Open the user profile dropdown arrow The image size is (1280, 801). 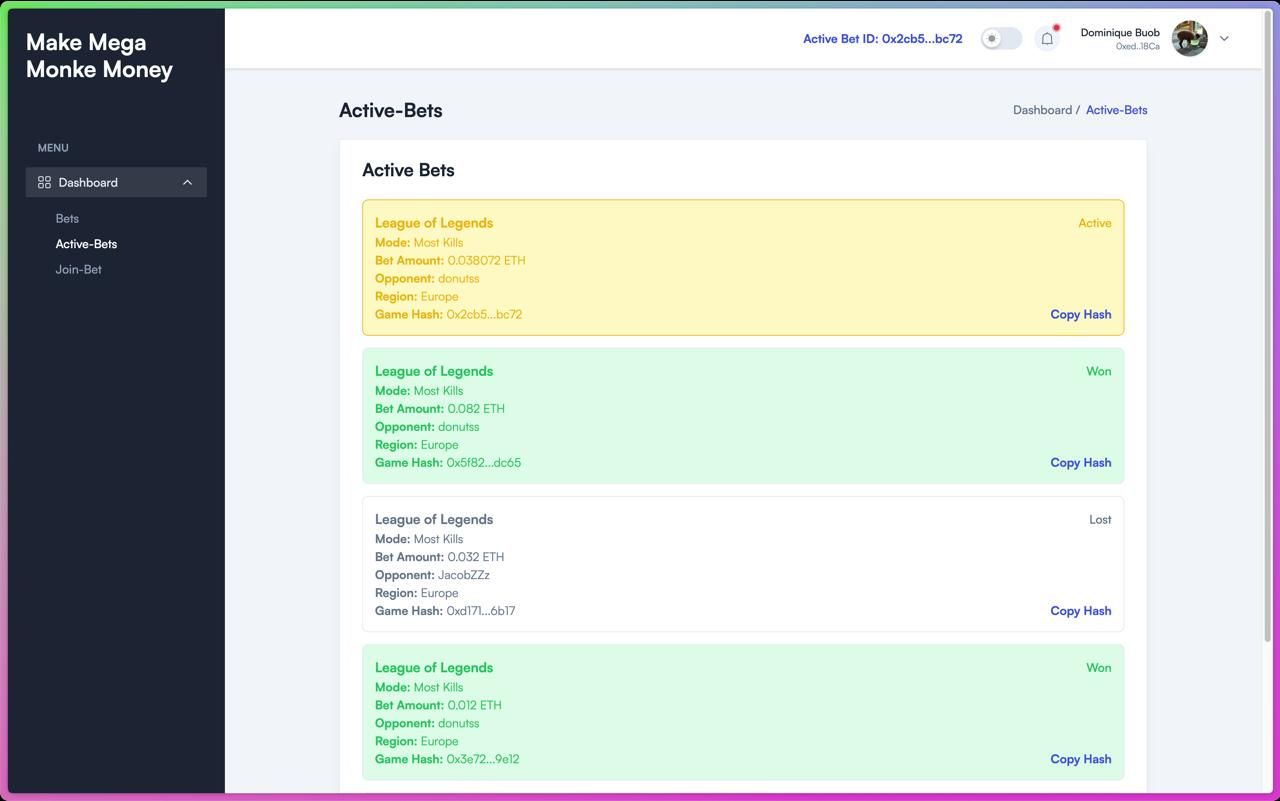[x=1224, y=39]
